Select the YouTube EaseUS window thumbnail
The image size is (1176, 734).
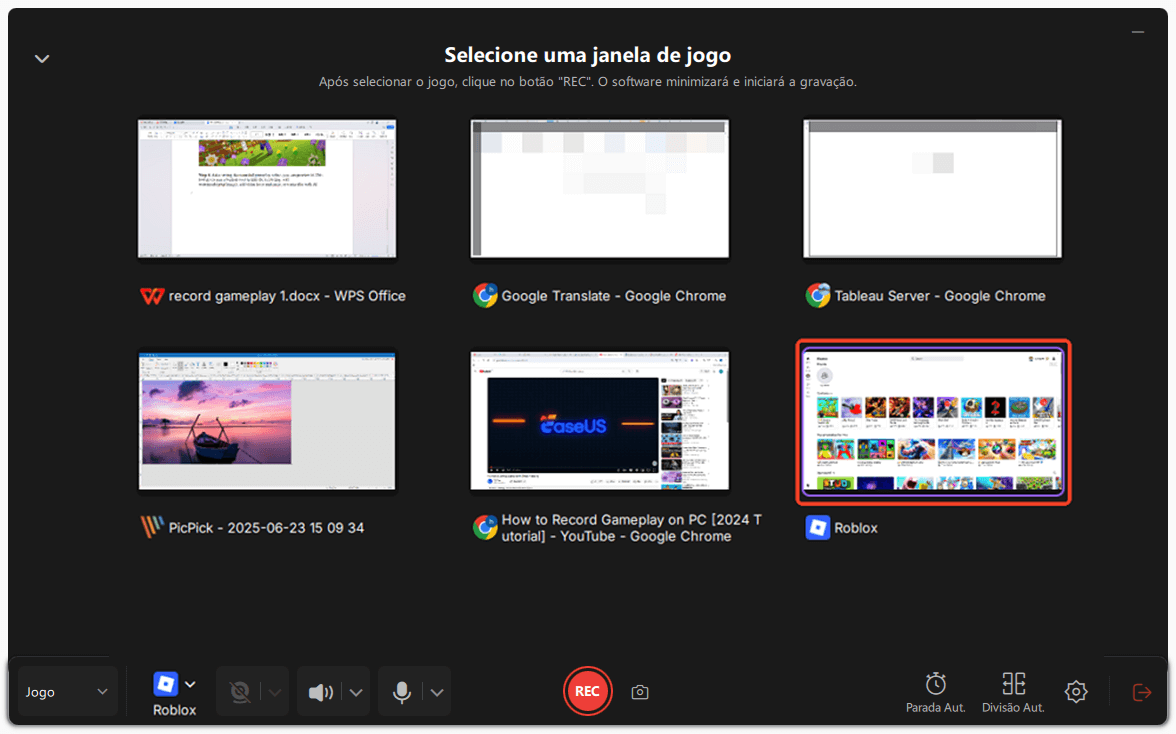[x=599, y=421]
